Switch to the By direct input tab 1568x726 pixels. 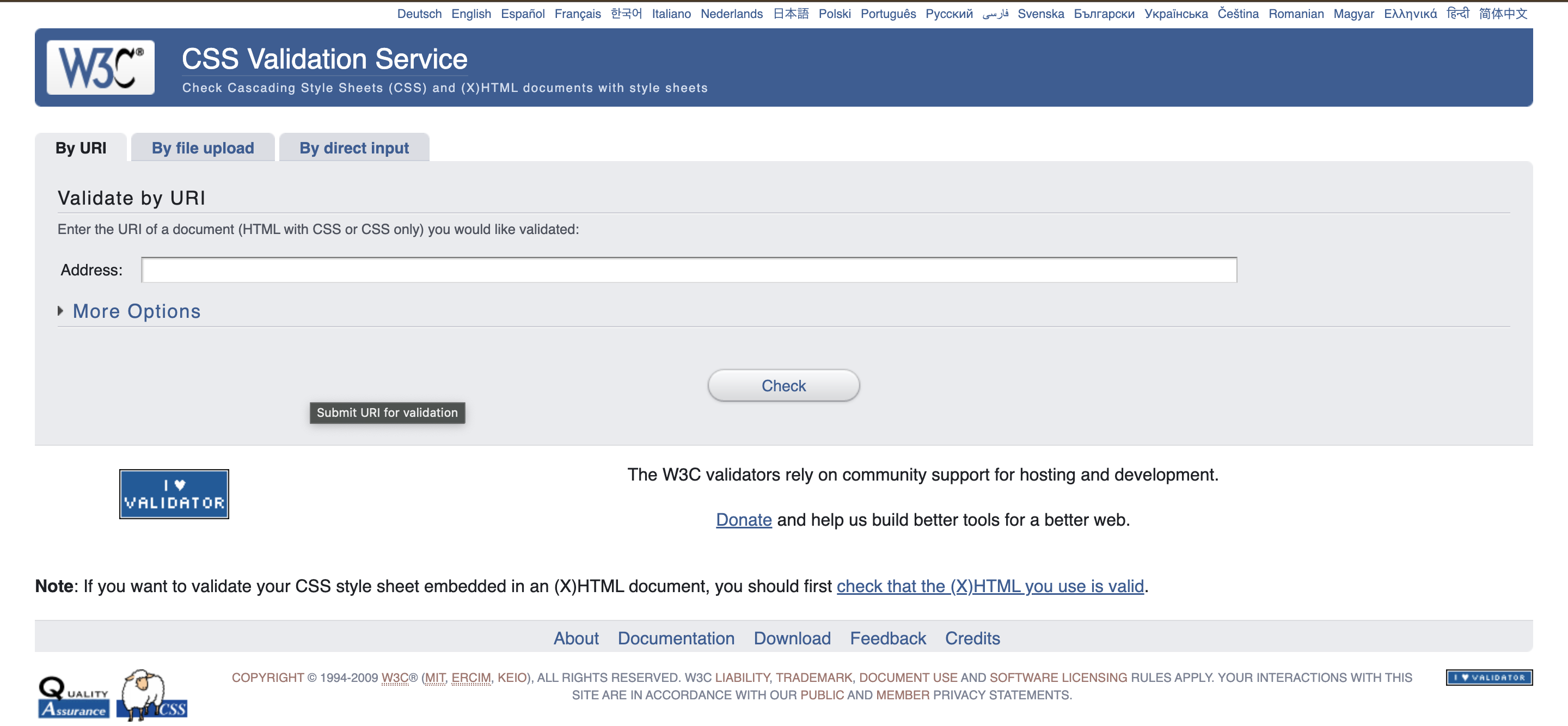(354, 148)
